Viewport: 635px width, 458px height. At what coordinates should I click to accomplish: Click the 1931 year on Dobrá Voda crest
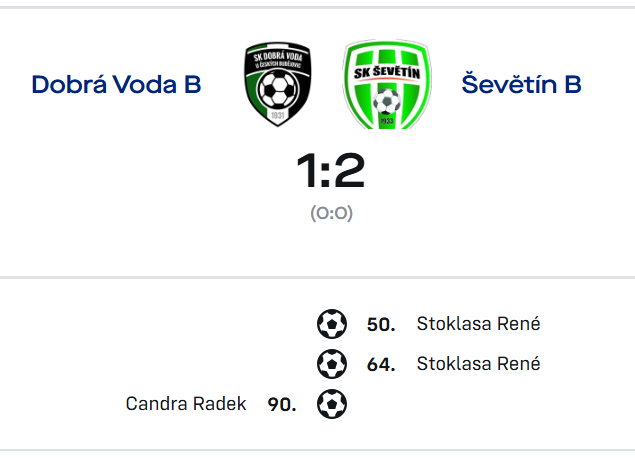pos(278,115)
